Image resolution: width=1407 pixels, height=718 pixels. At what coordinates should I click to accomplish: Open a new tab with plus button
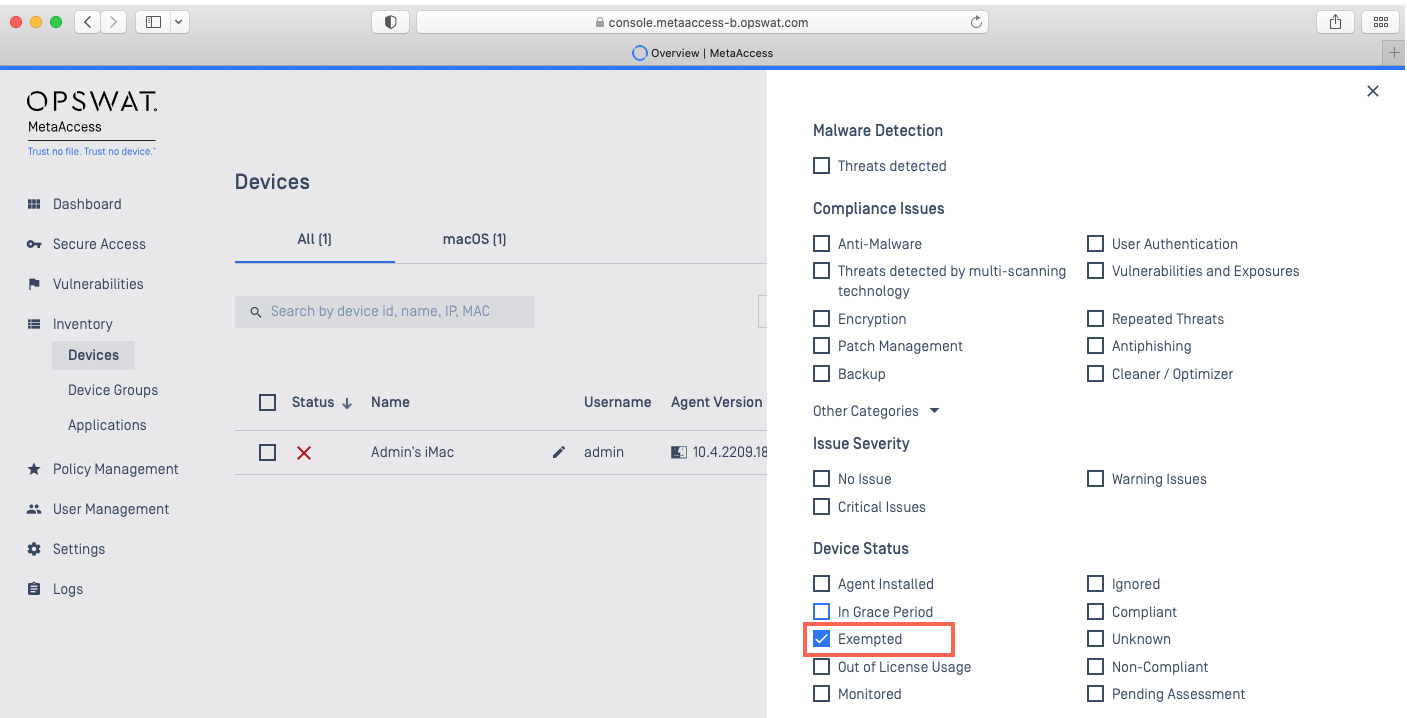point(1395,53)
